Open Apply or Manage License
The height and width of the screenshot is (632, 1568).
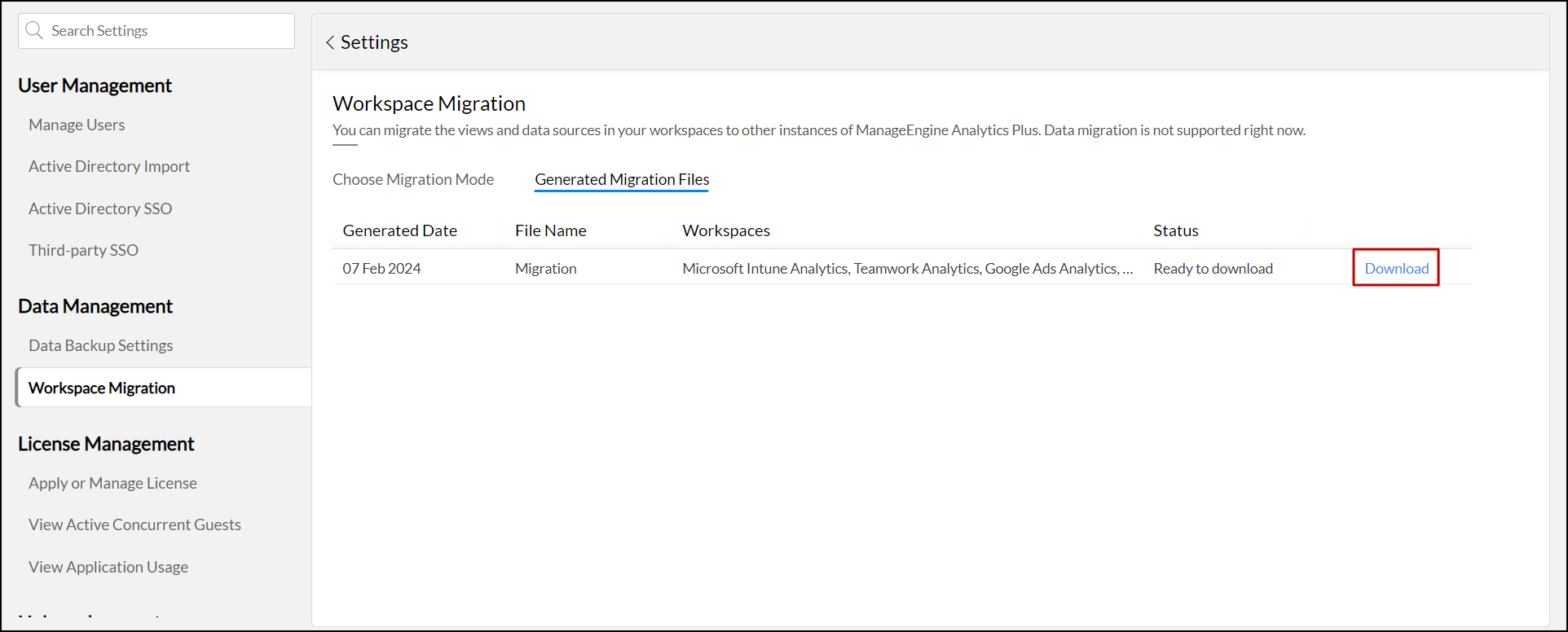pos(112,483)
